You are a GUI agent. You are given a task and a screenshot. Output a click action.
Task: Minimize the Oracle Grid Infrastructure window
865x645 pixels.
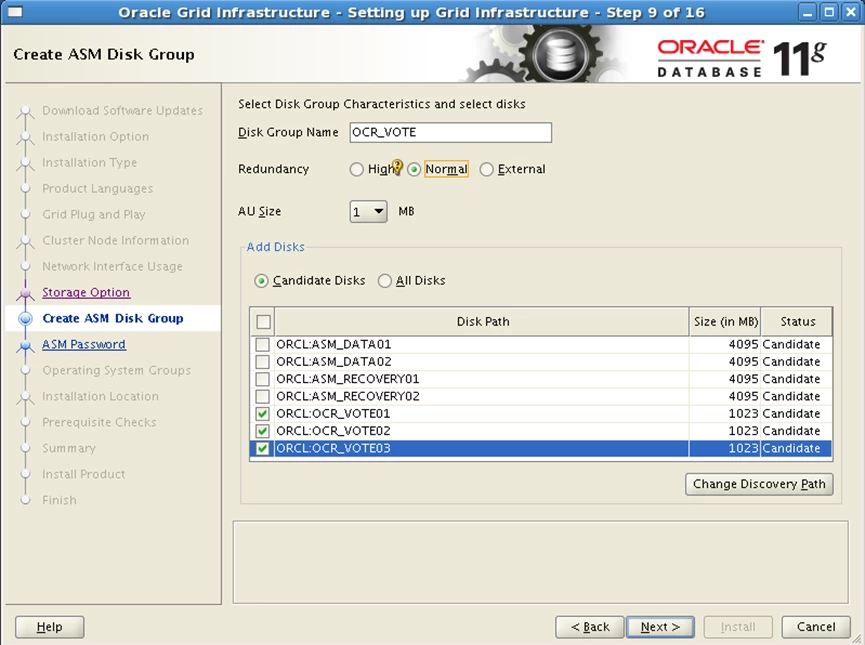(808, 12)
